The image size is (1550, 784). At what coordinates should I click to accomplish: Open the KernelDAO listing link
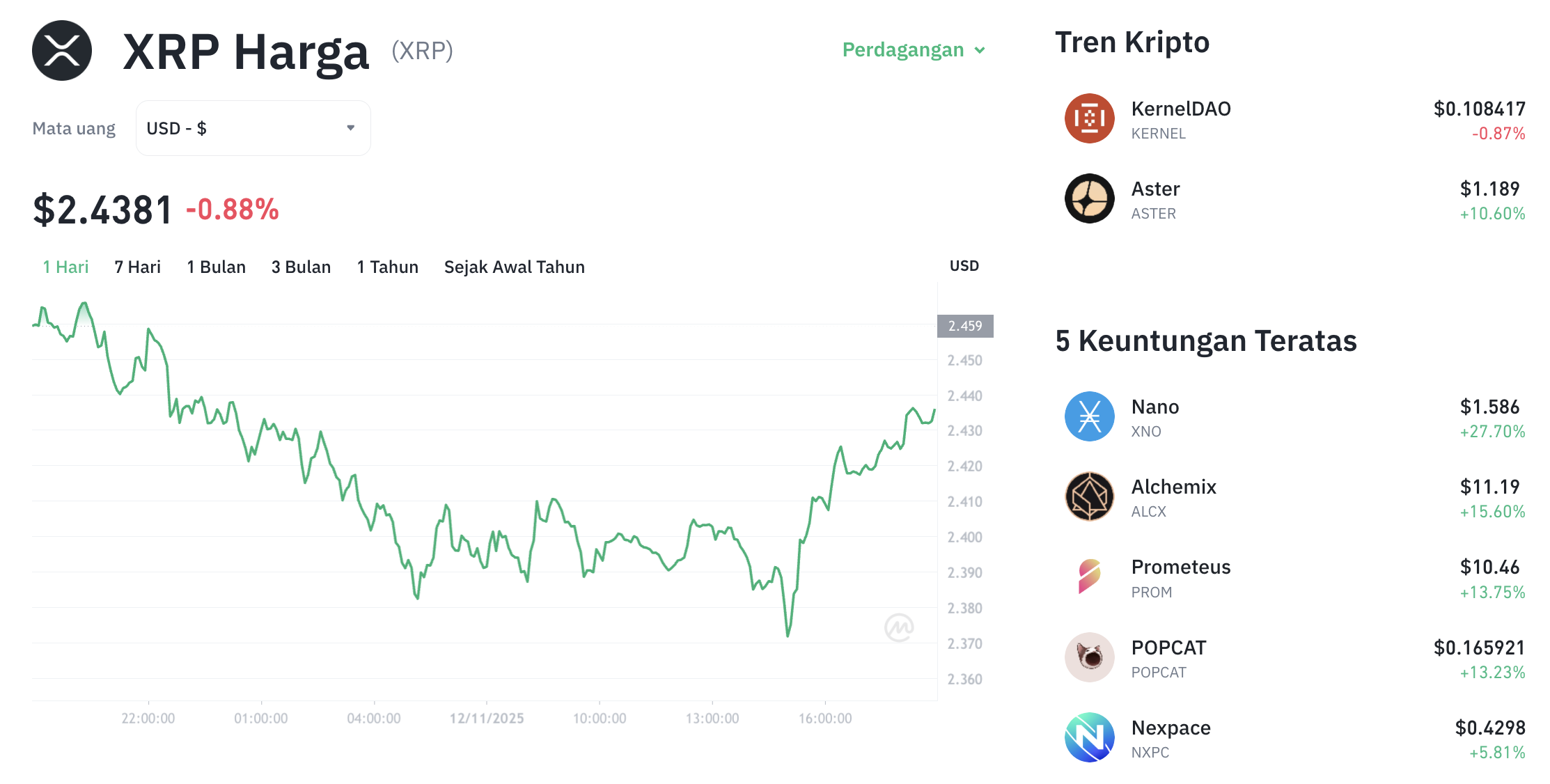point(1180,109)
